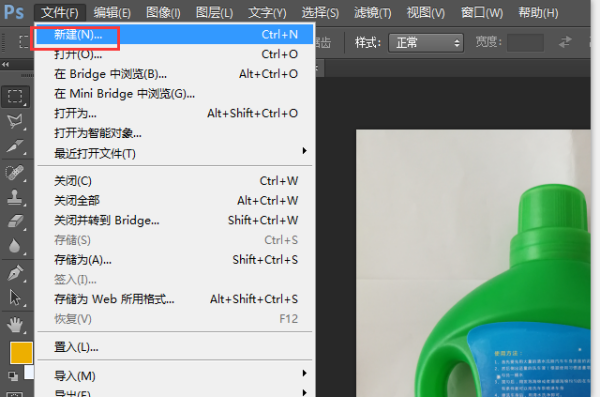600x397 pixels.
Task: Choose 存储为 Web 所用格式...
Action: pyautogui.click(x=174, y=299)
